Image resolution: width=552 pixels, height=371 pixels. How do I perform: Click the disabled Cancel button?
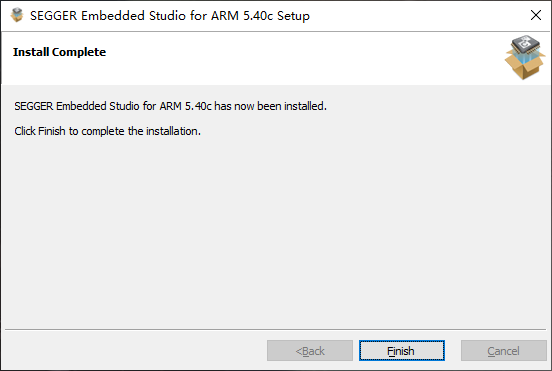[x=503, y=351]
